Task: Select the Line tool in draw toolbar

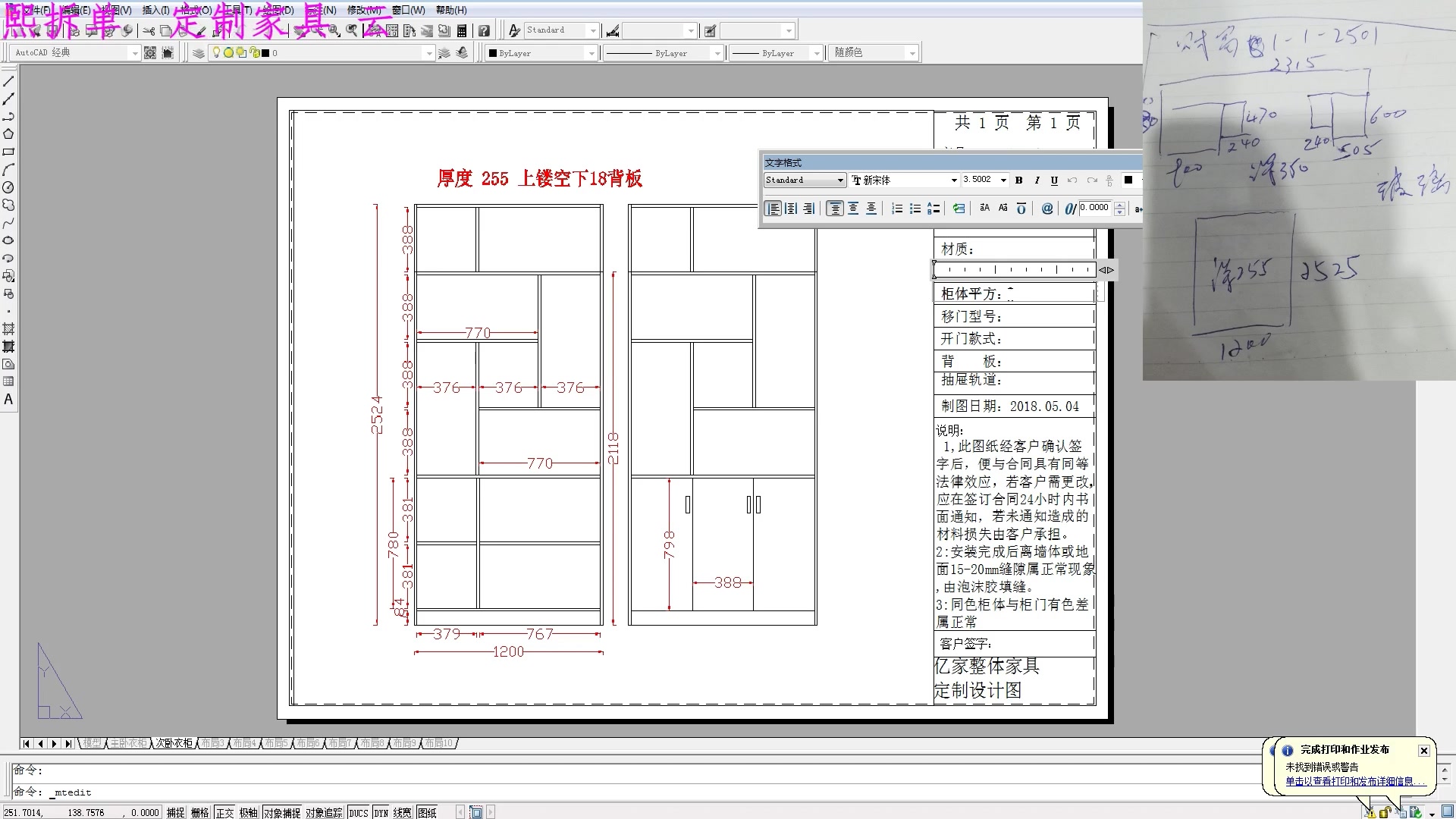Action: click(8, 80)
